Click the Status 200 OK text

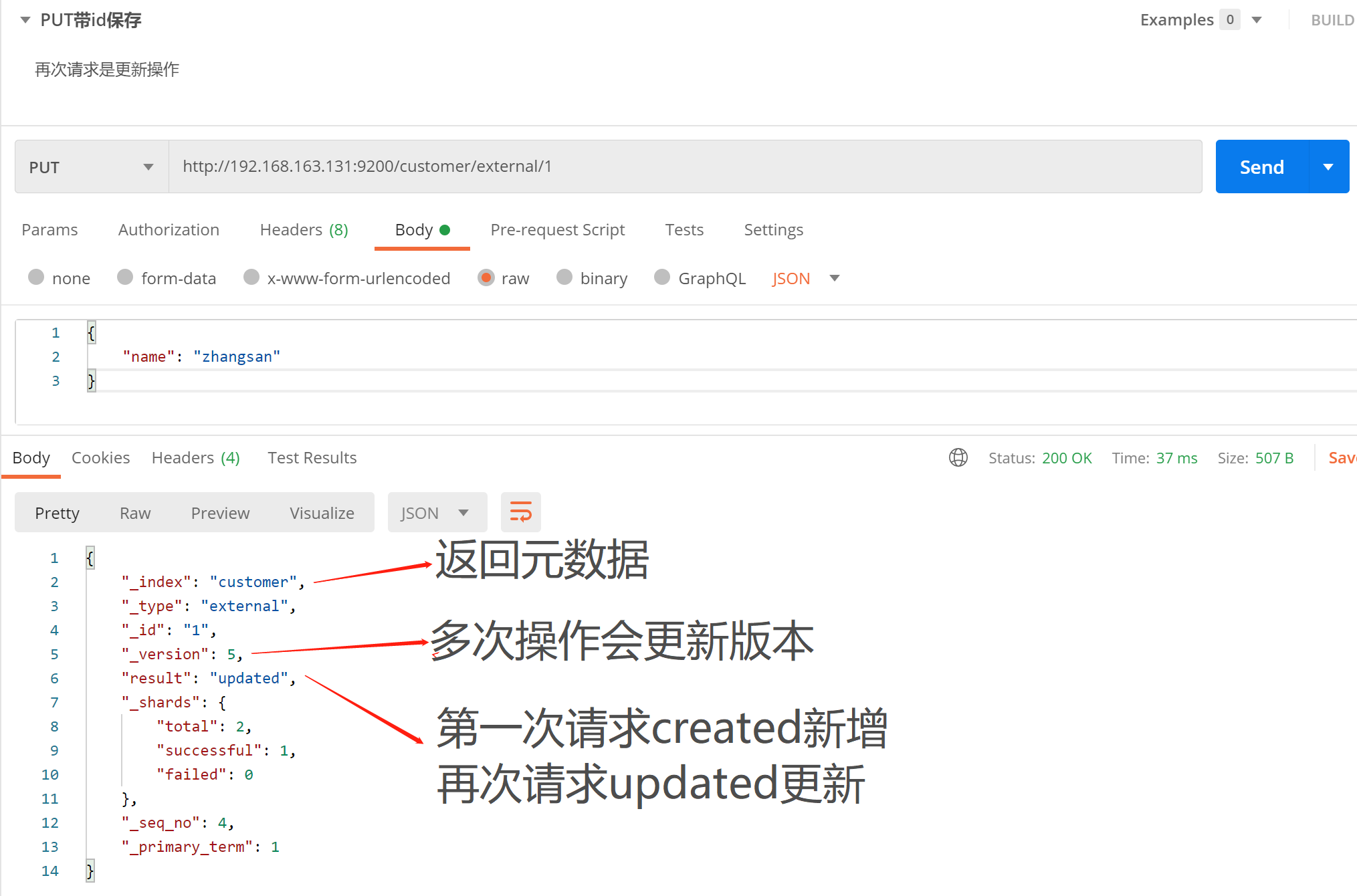[1039, 457]
